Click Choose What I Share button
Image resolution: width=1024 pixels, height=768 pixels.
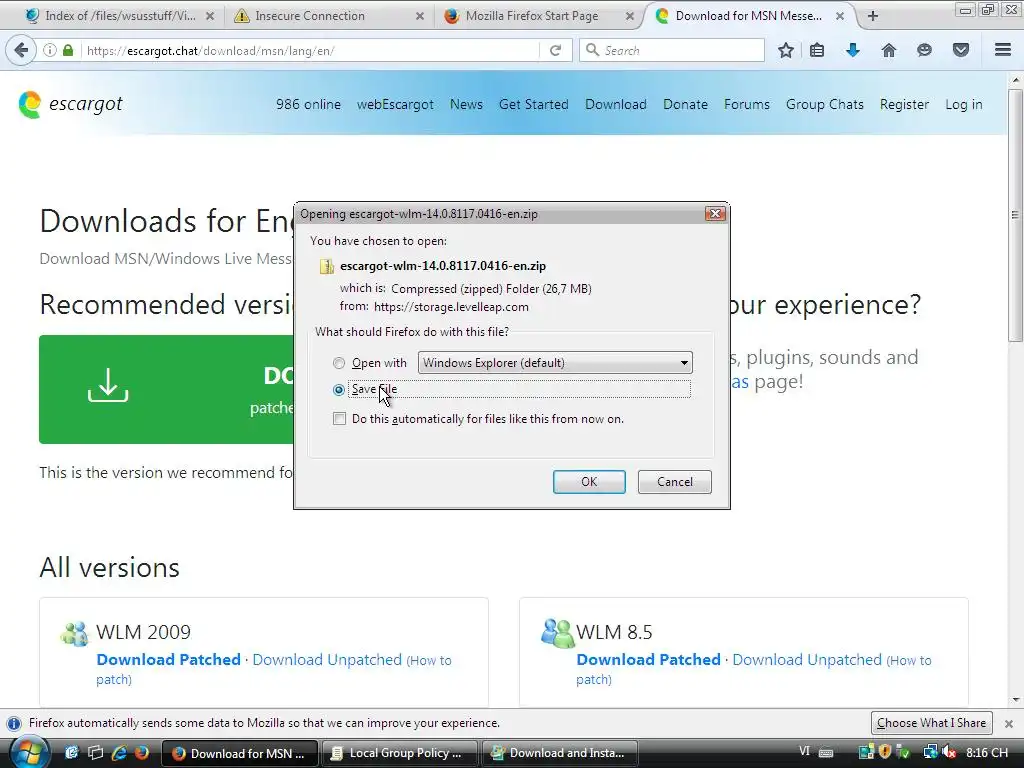(931, 723)
